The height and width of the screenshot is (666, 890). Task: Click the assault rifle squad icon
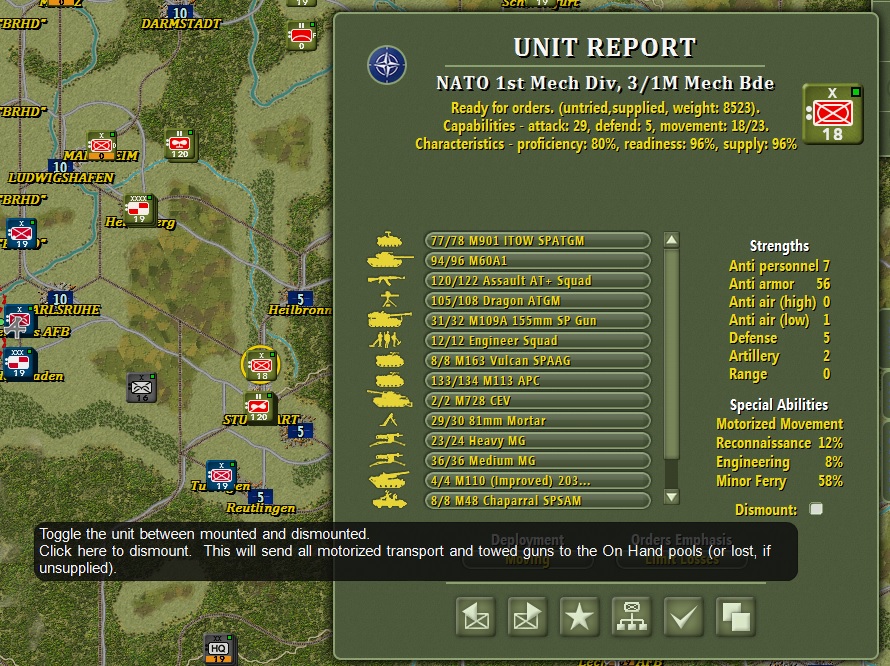(387, 279)
